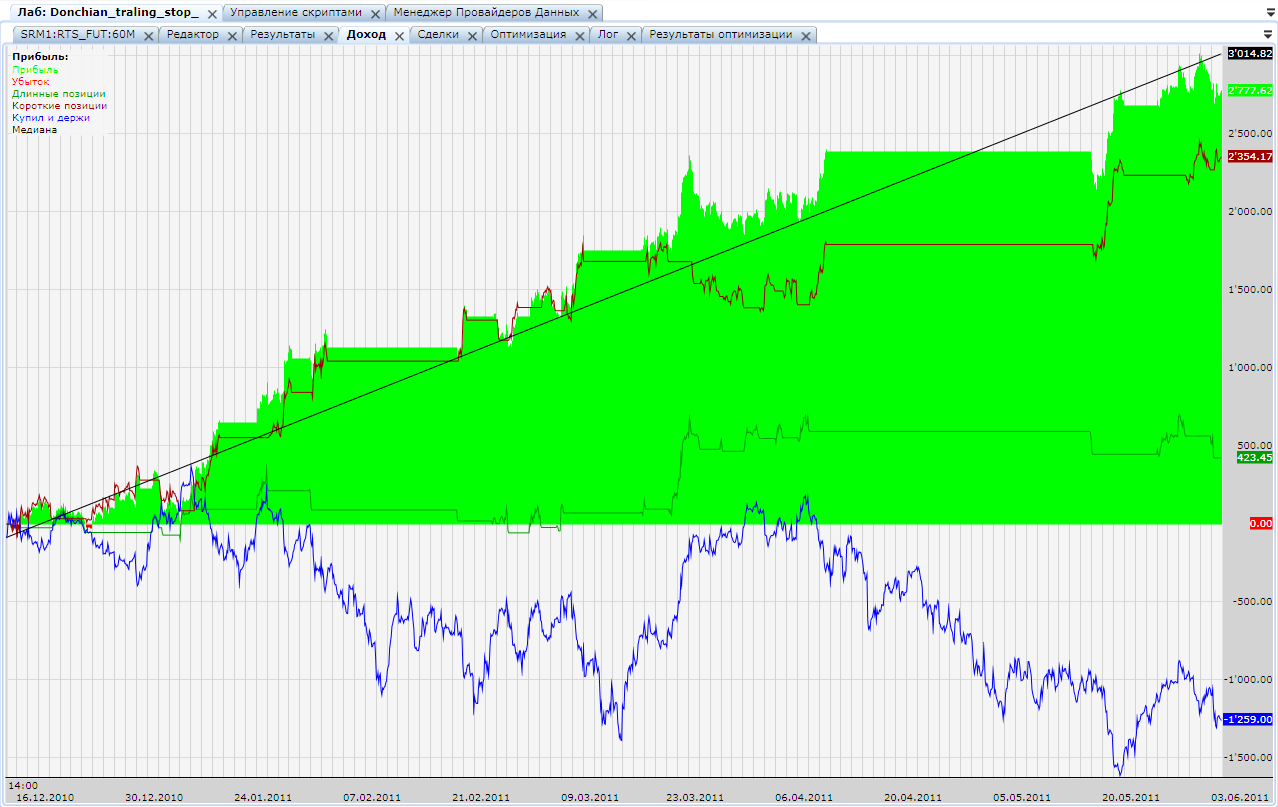This screenshot has width=1278, height=807.
Task: Close the Результаты tab
Action: pyautogui.click(x=328, y=35)
